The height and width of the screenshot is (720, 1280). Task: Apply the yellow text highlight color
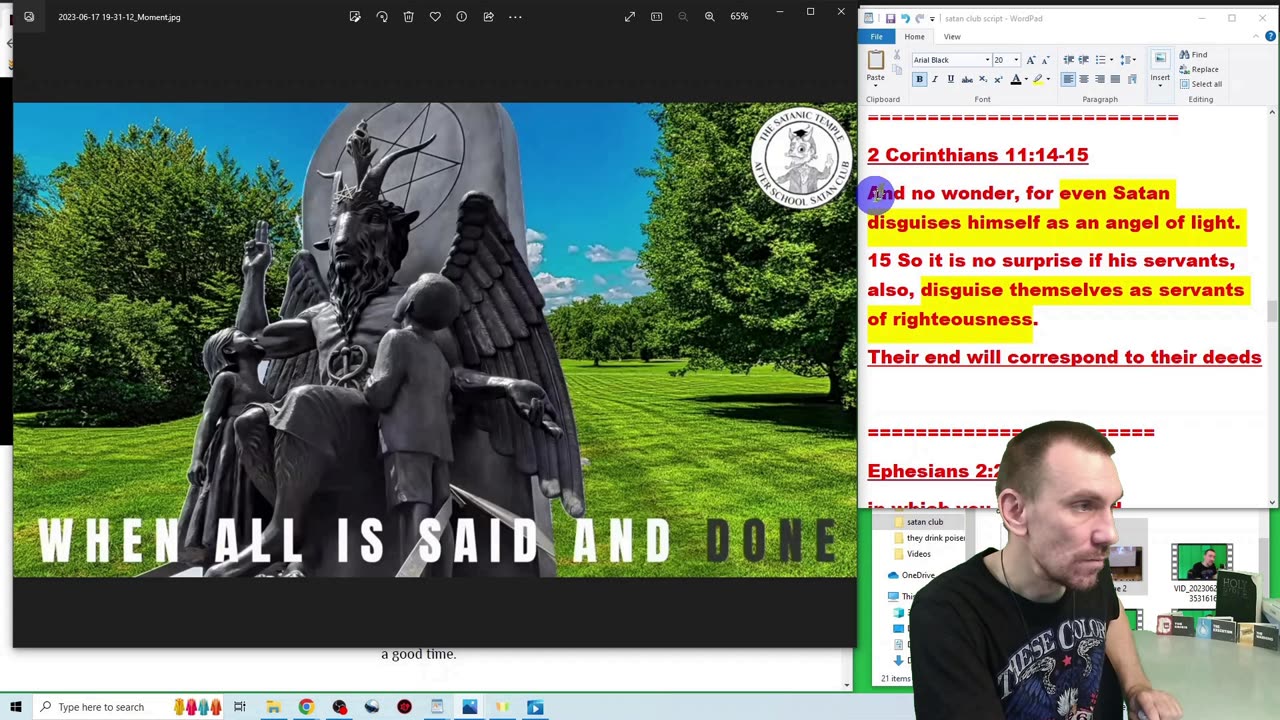tap(1038, 79)
